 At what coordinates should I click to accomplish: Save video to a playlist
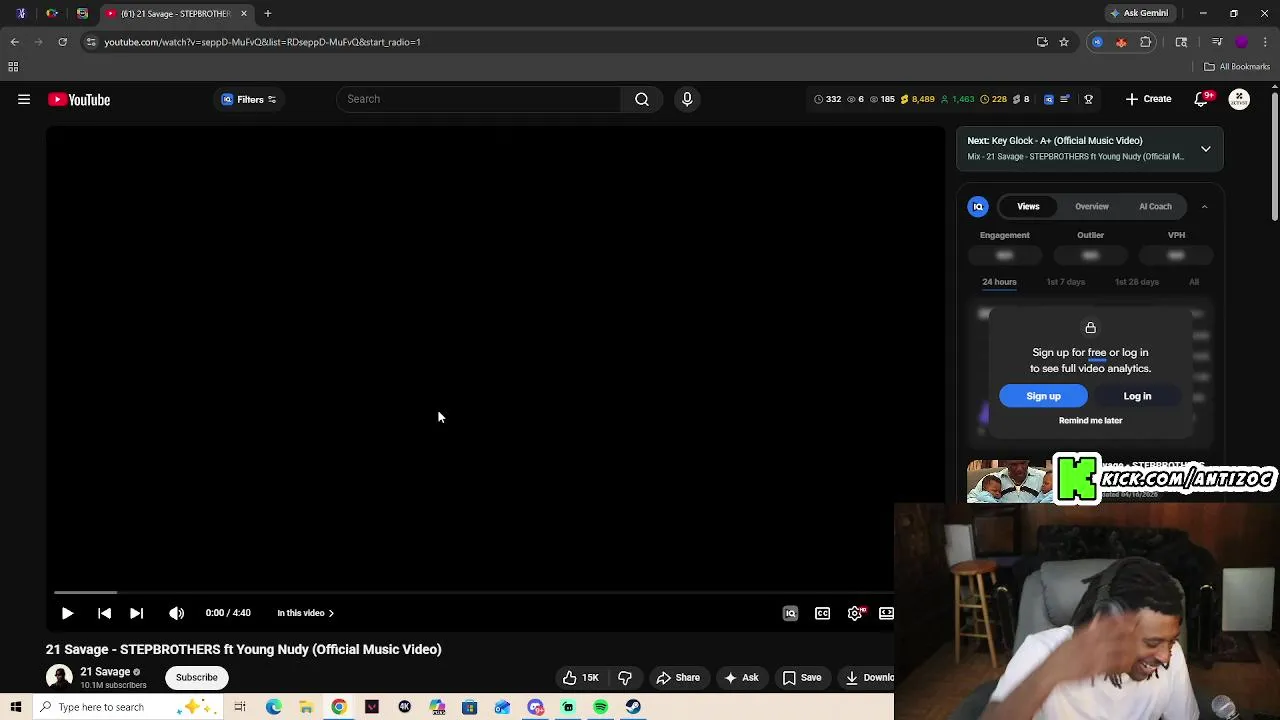click(x=801, y=678)
